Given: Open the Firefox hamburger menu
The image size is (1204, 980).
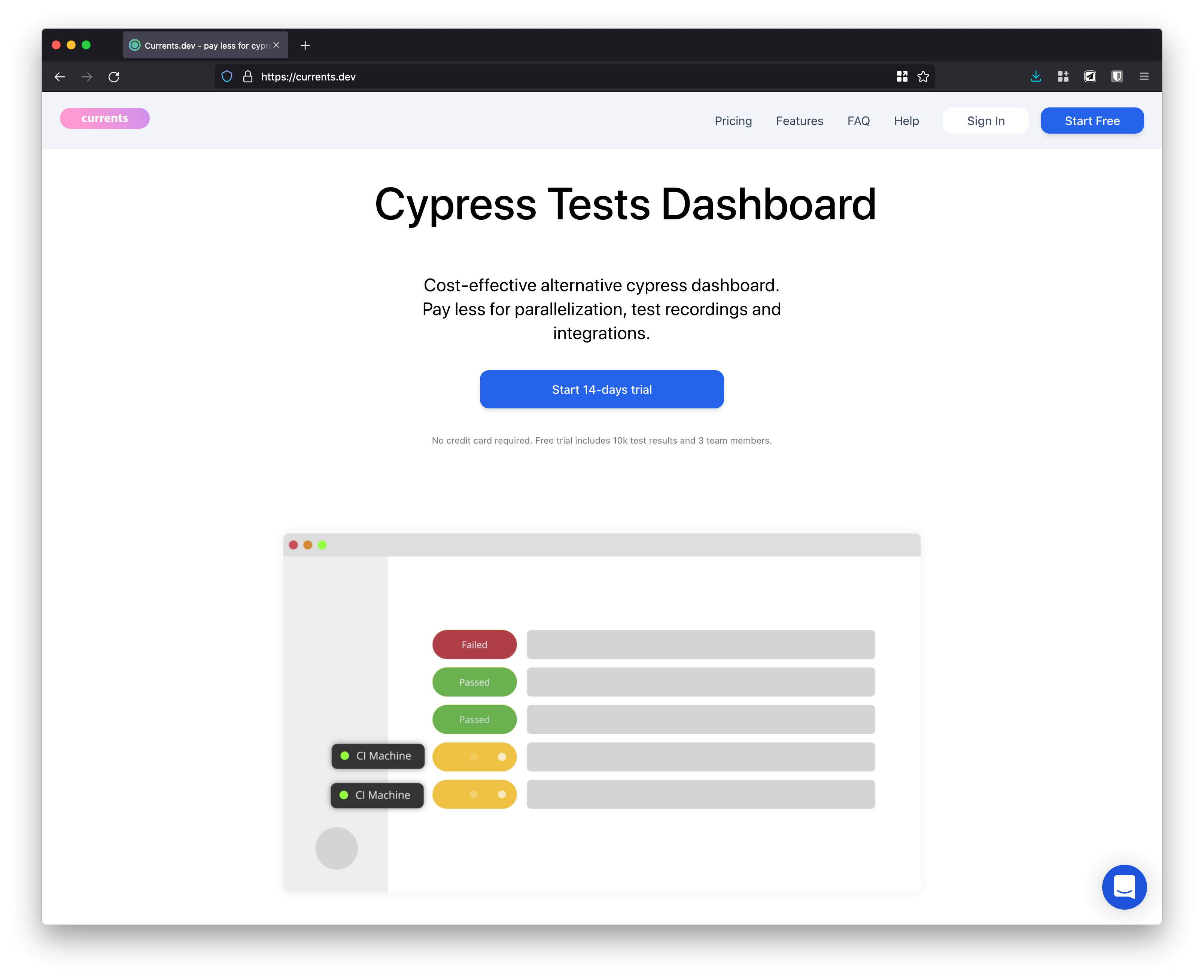Looking at the screenshot, I should [x=1144, y=76].
